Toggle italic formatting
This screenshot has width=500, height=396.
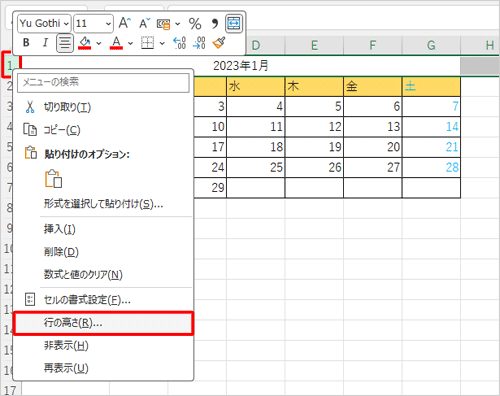45,43
